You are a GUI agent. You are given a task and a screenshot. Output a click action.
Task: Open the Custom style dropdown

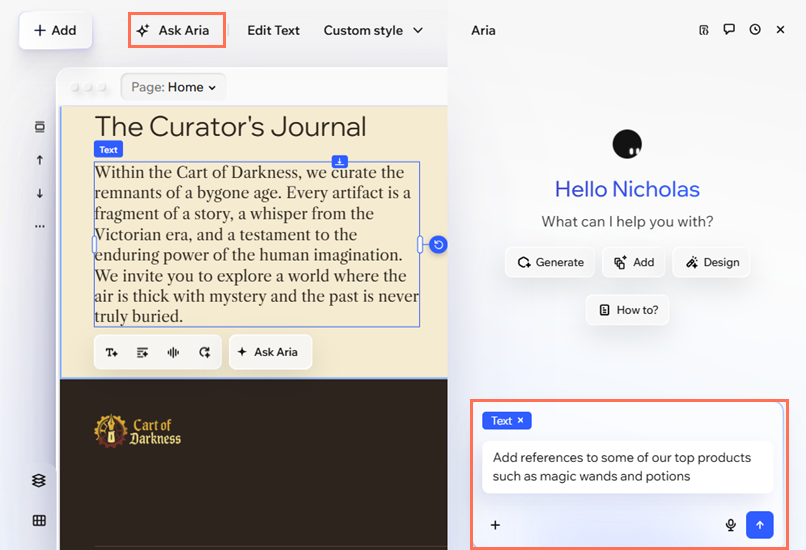tap(373, 31)
